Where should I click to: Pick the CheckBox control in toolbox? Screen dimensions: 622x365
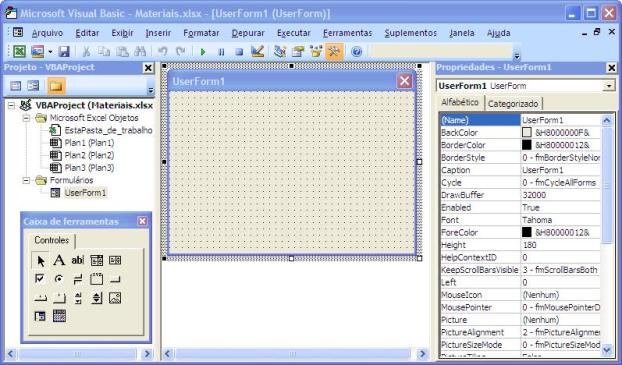pyautogui.click(x=40, y=279)
